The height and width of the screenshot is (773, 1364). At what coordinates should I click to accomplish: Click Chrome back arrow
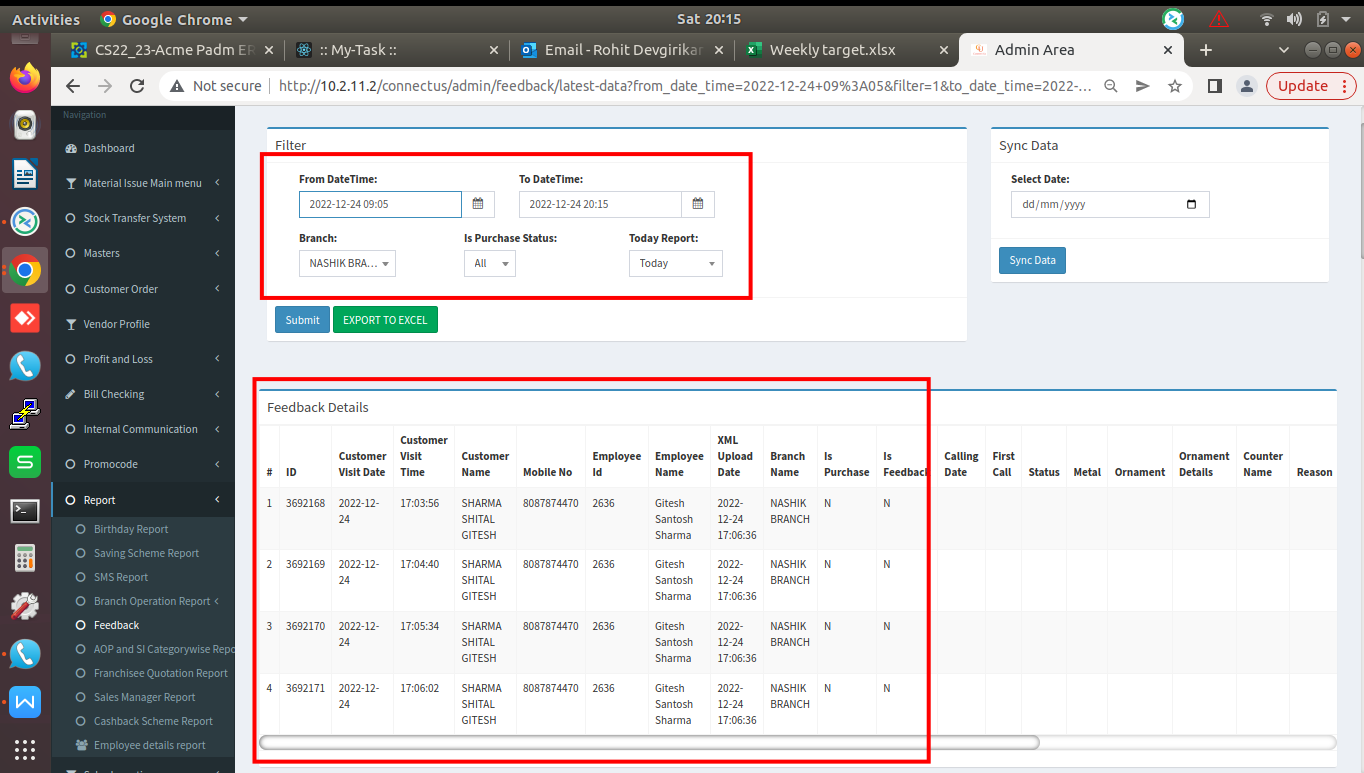pos(72,86)
